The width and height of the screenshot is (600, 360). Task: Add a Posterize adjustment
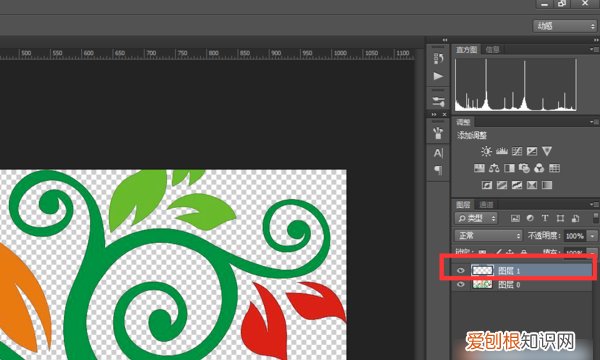pyautogui.click(x=502, y=185)
